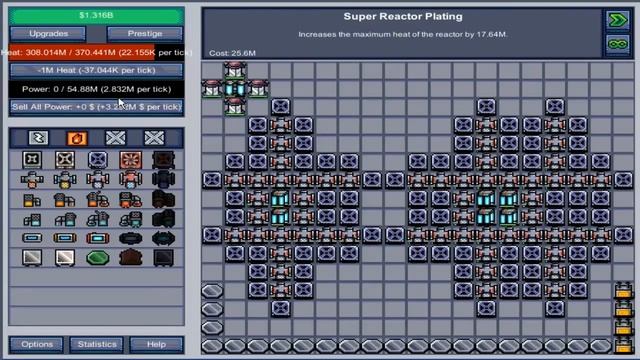Switch to the lightning power components tab
This screenshot has width=640, height=360.
point(38,138)
